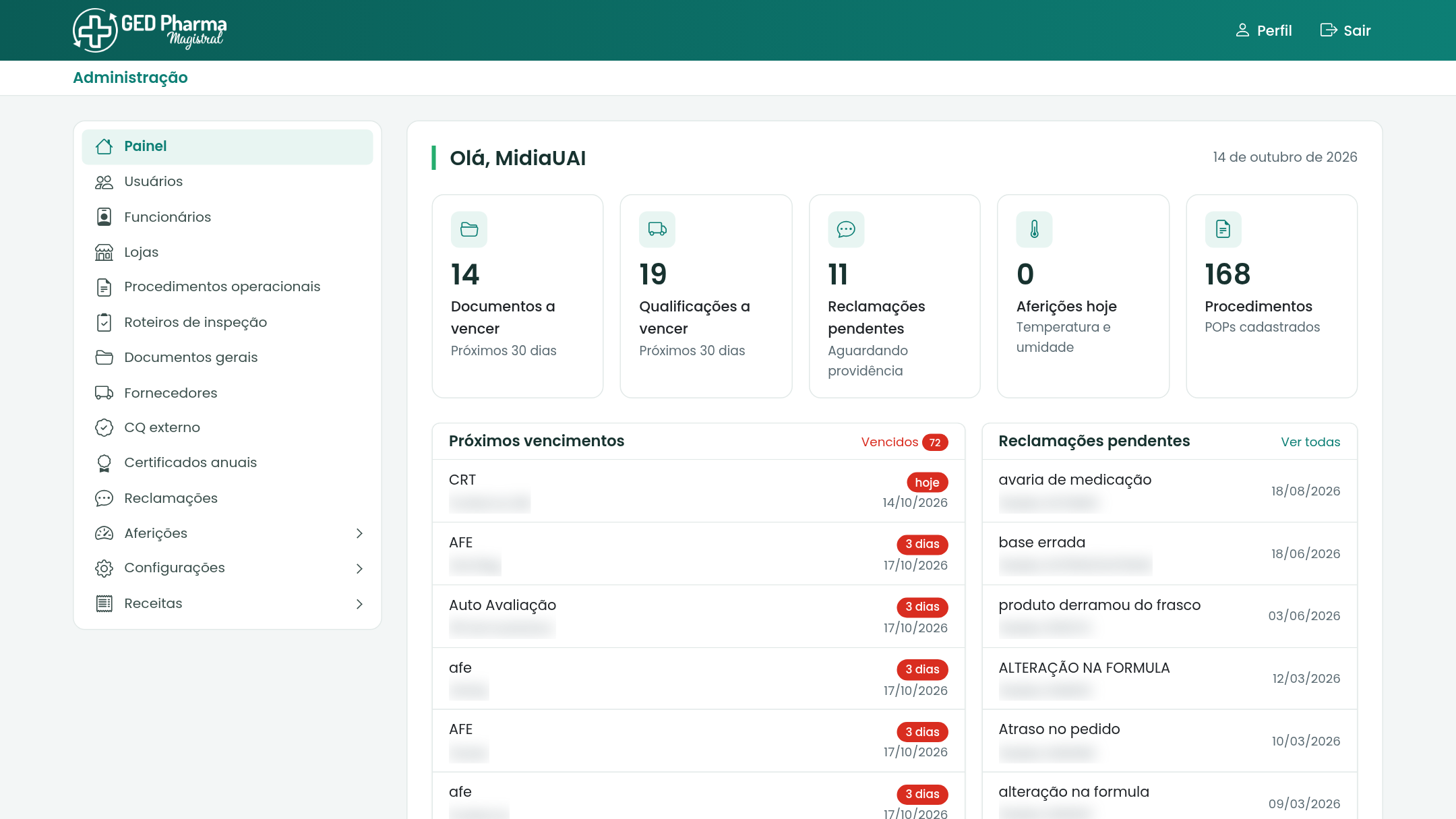Screen dimensions: 1456x819
Task: Open the CRT vencimento row due hoje
Action: coord(698,491)
